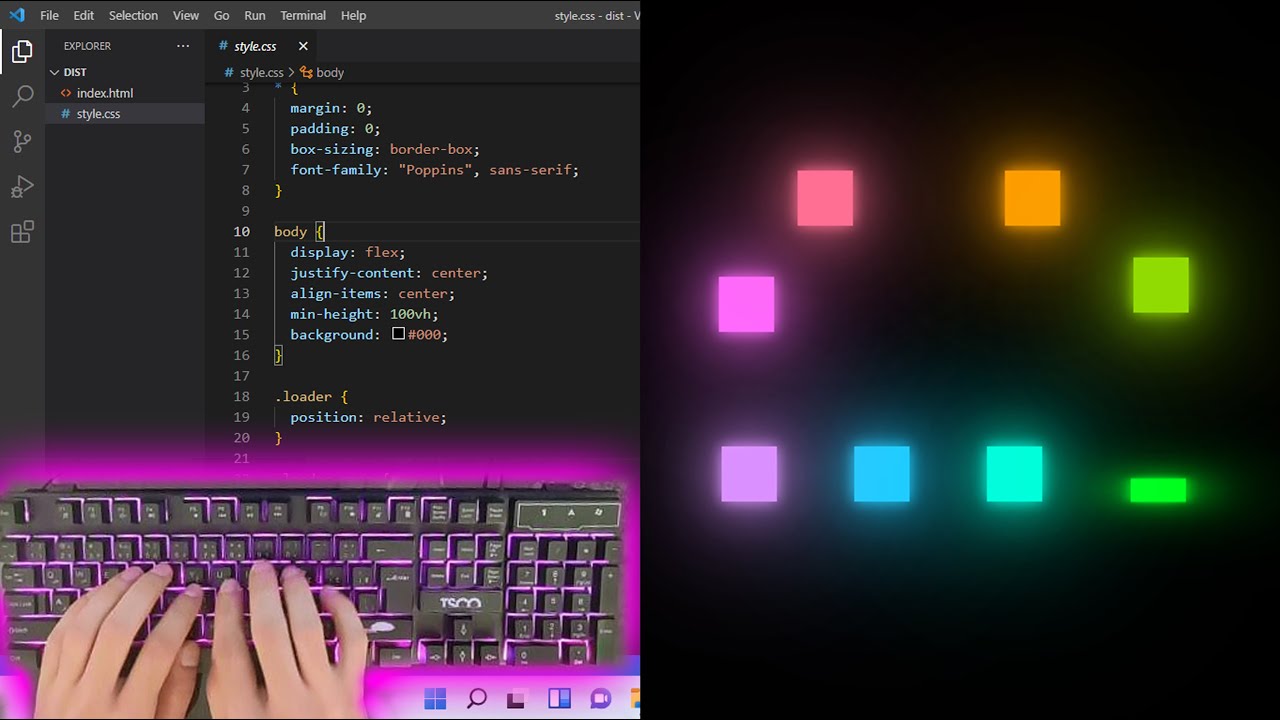Screen dimensions: 1280x720
Task: Click line number 18 in the gutter
Action: point(242,396)
